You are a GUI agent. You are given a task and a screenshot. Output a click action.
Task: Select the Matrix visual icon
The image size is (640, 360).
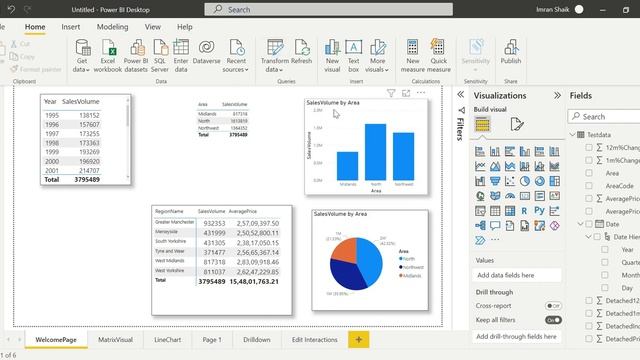pos(510,211)
